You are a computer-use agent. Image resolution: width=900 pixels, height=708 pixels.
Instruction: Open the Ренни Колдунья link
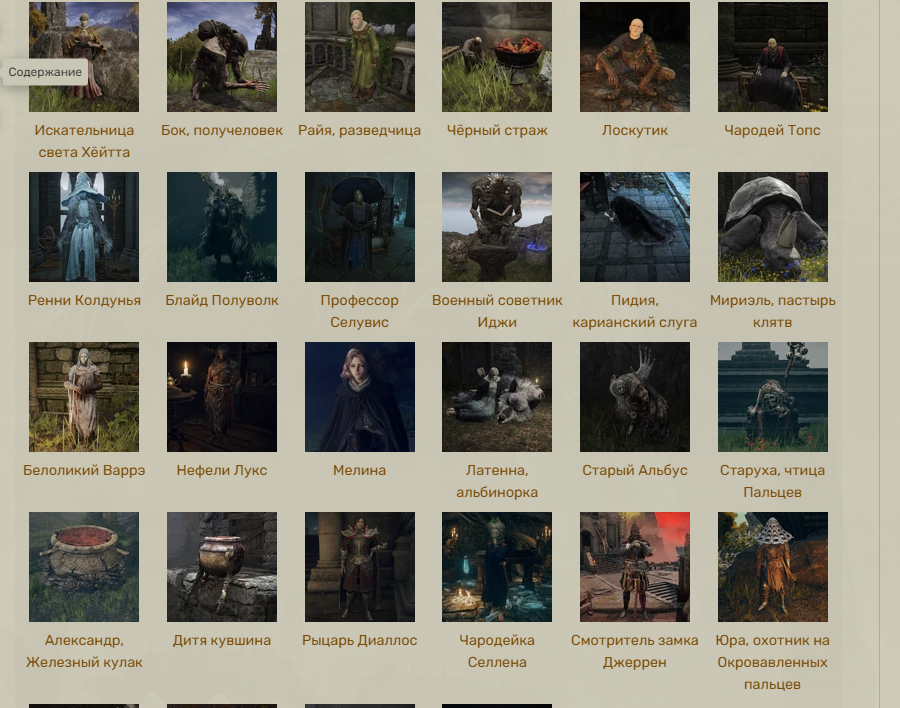[x=84, y=300]
